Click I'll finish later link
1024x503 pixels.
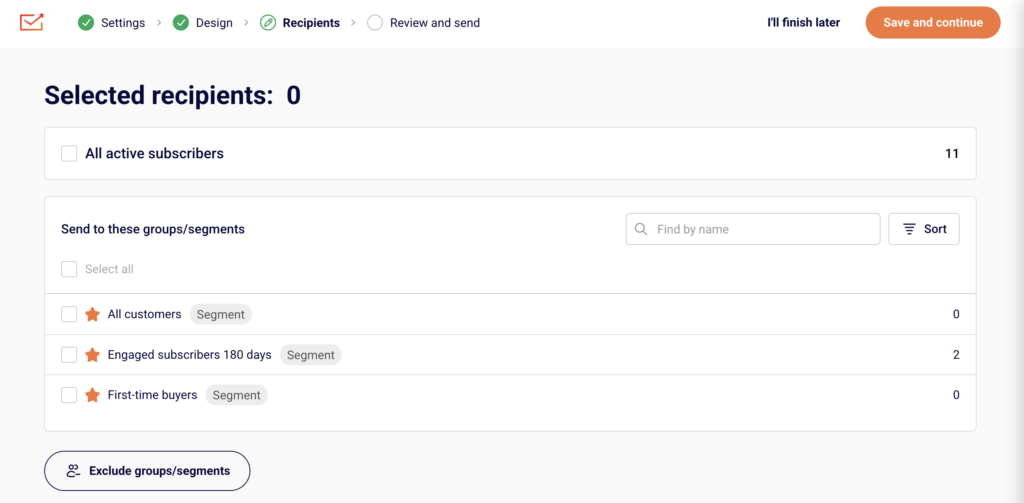point(803,23)
